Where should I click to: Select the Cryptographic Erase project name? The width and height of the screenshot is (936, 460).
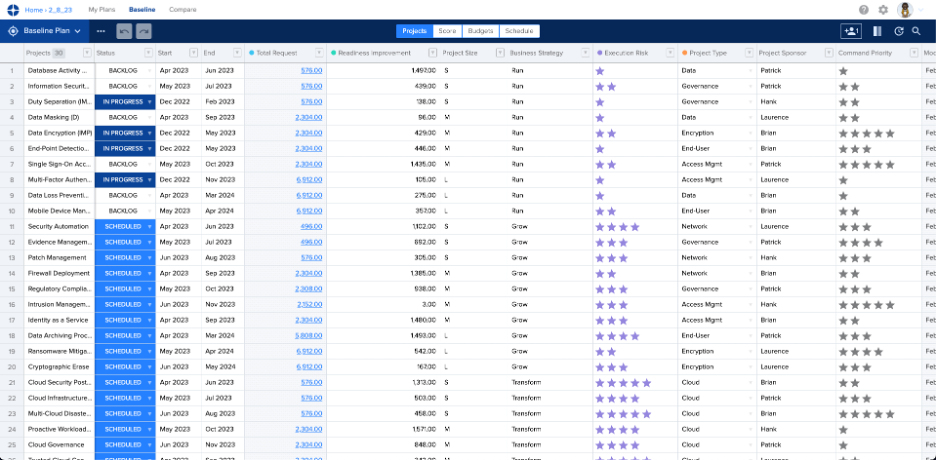(57, 367)
